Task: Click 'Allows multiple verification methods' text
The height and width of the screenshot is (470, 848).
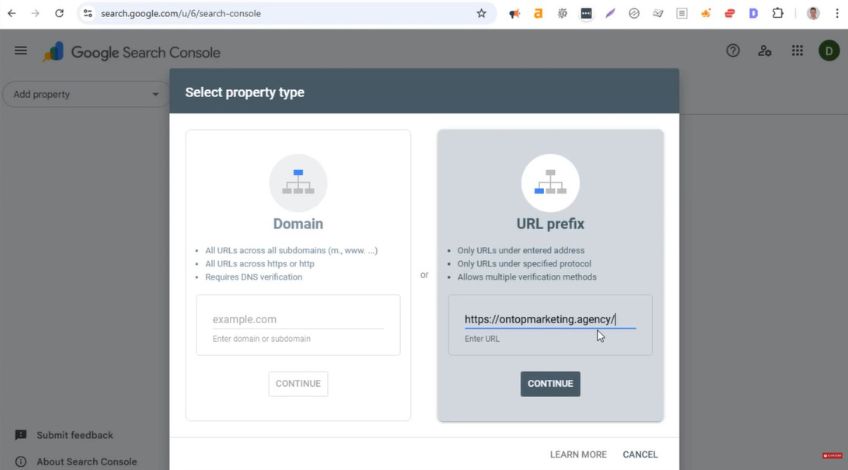Action: coord(527,277)
